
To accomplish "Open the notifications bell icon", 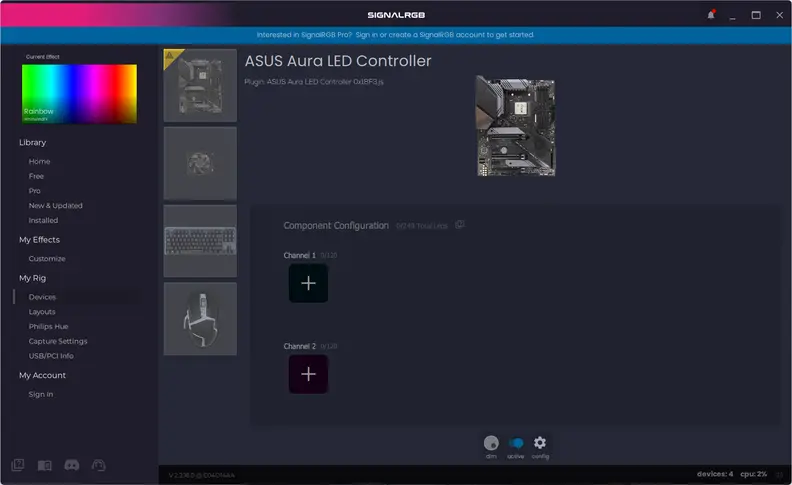I will point(711,15).
